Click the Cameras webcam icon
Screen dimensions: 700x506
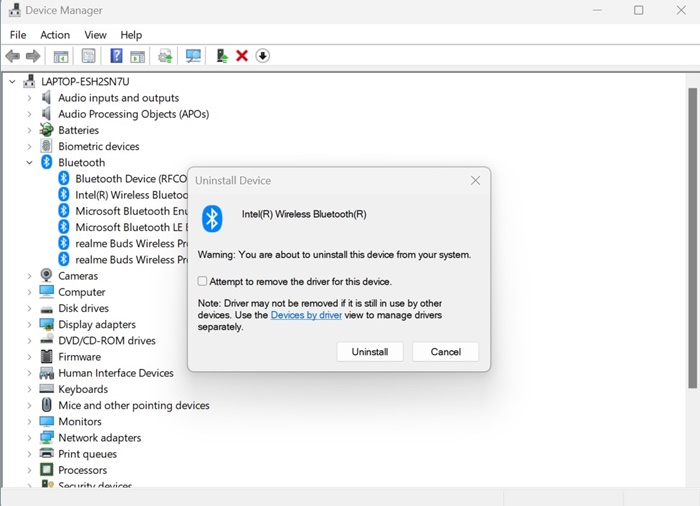coord(46,275)
